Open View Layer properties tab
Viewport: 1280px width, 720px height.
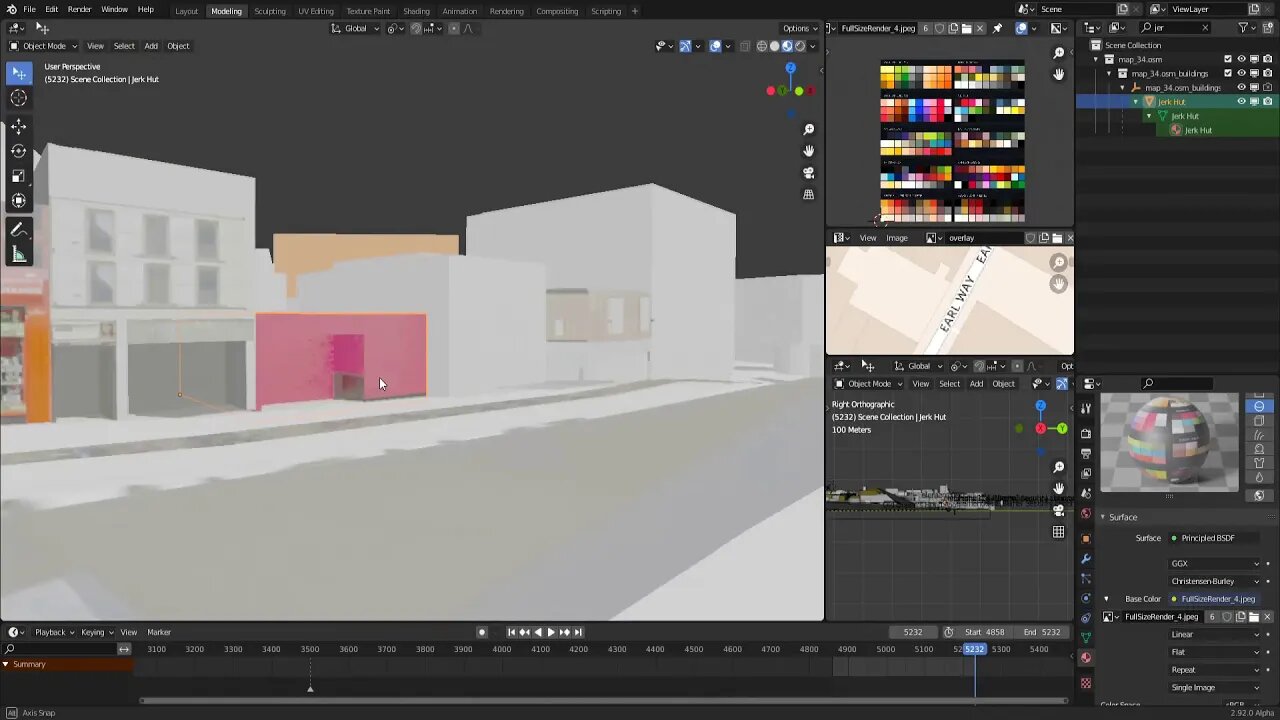[x=1086, y=474]
